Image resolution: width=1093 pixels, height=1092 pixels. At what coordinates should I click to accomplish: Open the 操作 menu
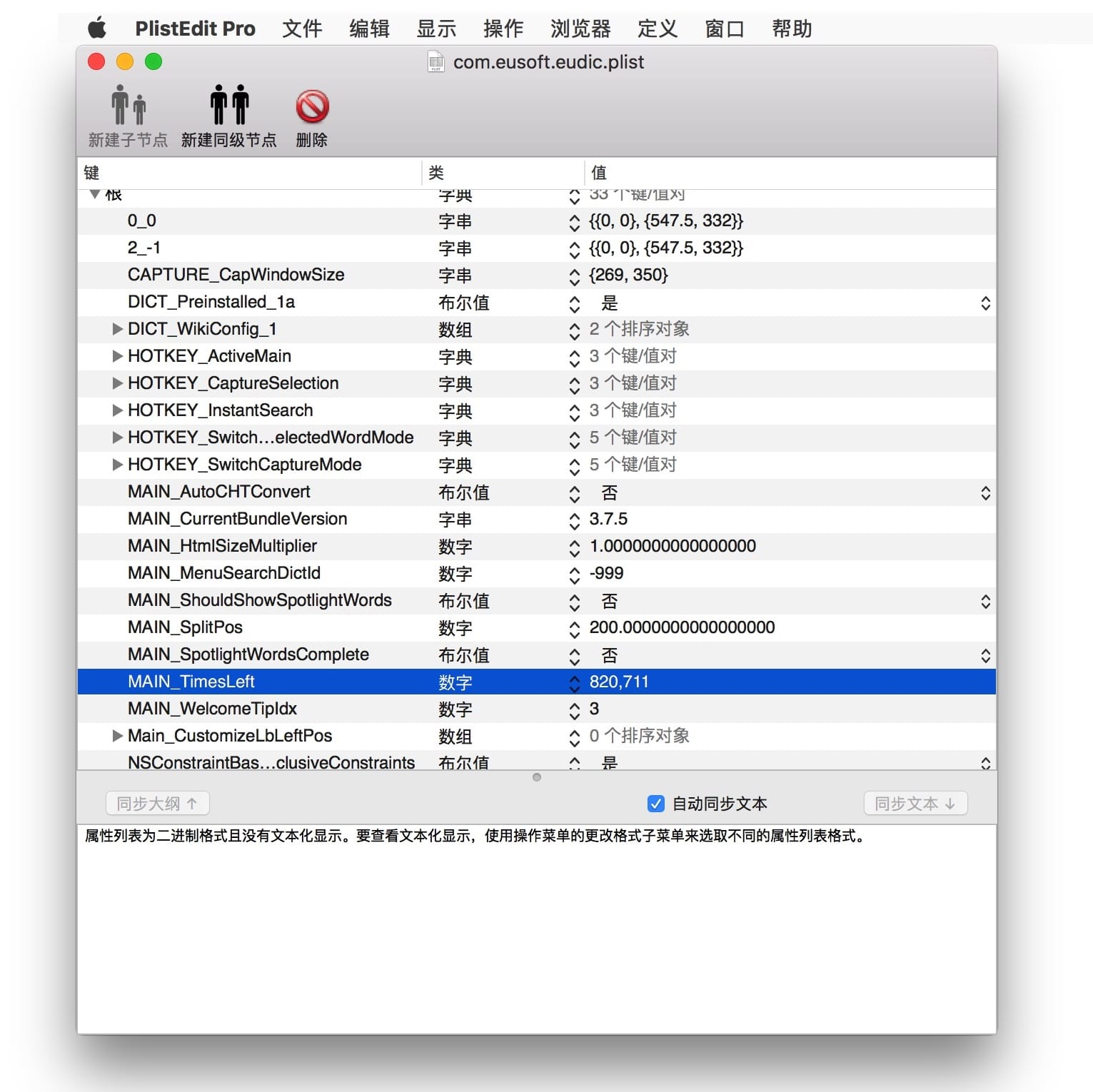point(503,29)
